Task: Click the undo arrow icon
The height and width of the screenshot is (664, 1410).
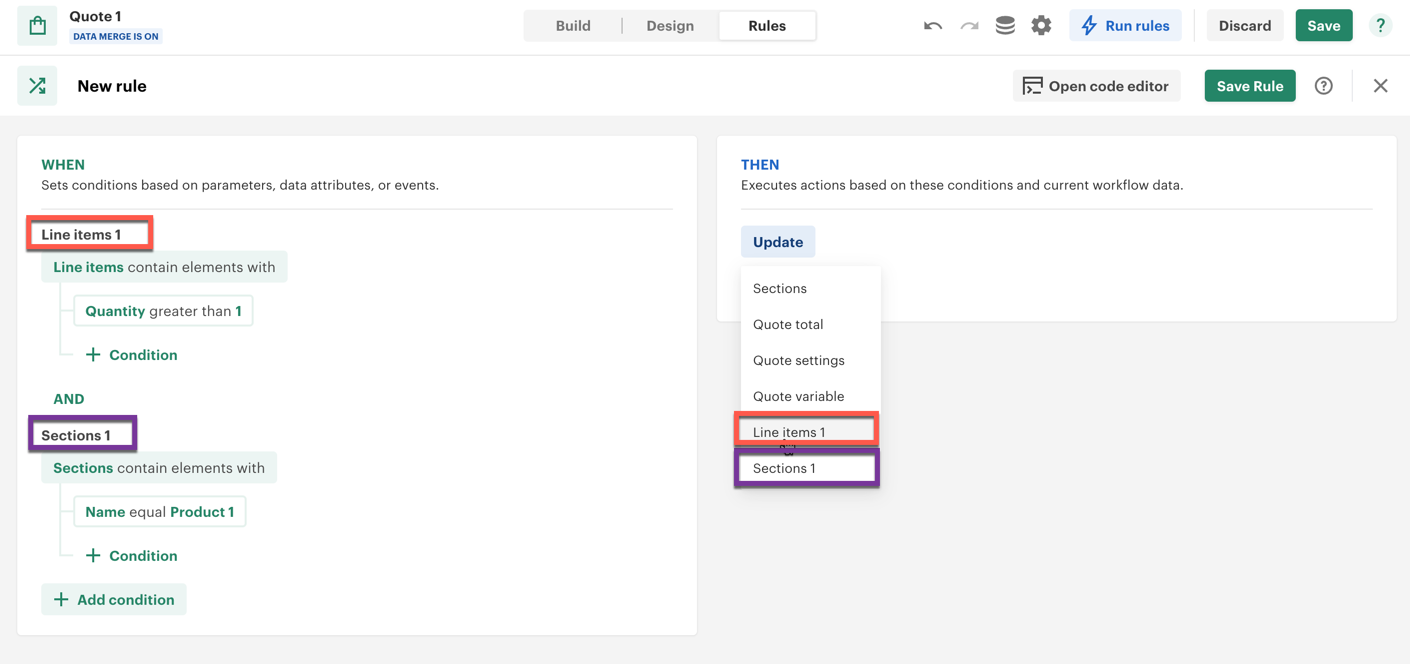Action: (x=932, y=26)
